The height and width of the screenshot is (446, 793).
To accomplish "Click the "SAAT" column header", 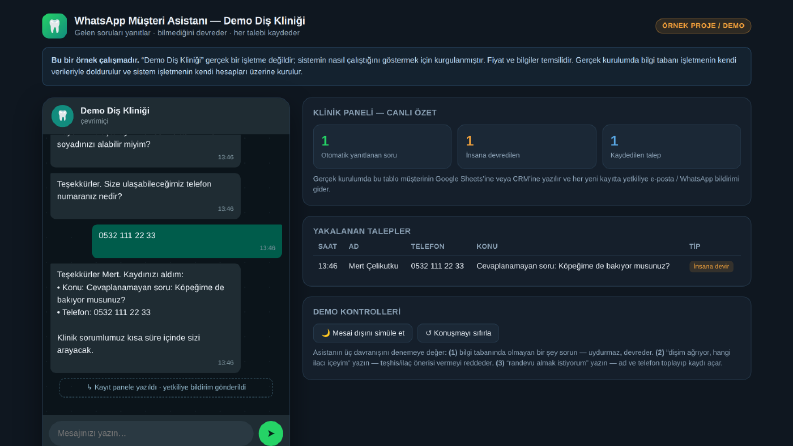I will tap(327, 247).
